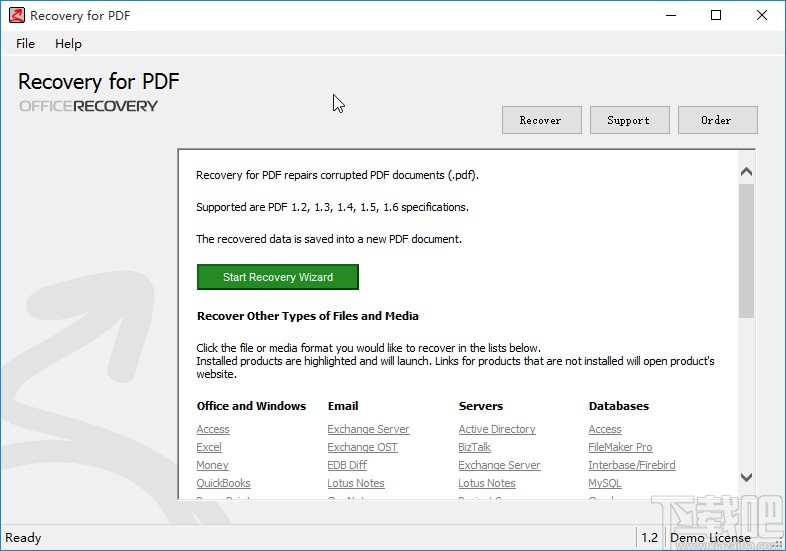Open the BizTalk link
Image resolution: width=786 pixels, height=551 pixels.
coord(475,447)
